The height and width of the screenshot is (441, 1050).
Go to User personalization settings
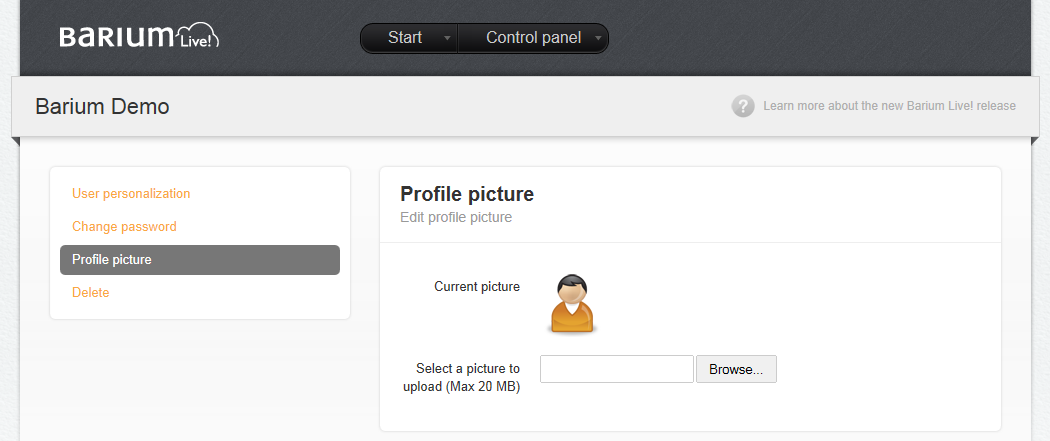point(131,193)
